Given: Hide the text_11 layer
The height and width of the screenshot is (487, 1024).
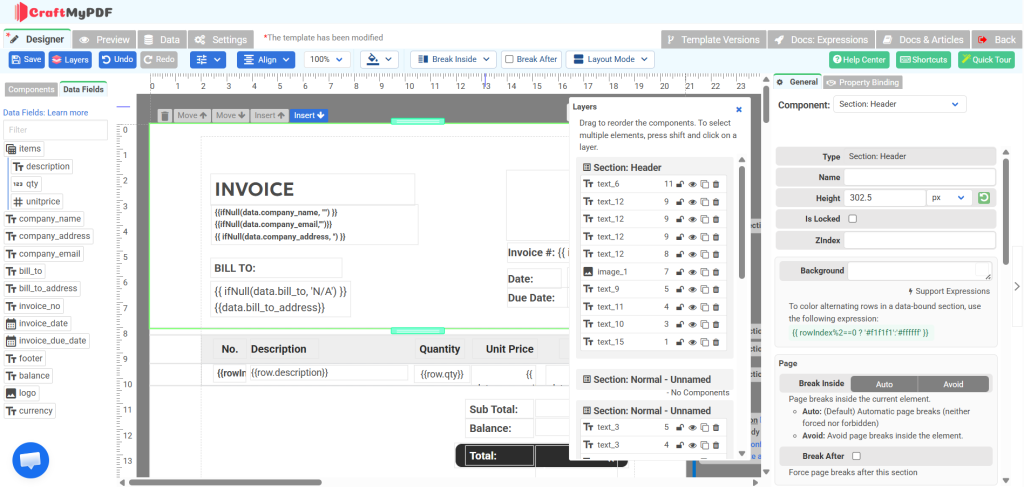Looking at the screenshot, I should click(x=692, y=307).
